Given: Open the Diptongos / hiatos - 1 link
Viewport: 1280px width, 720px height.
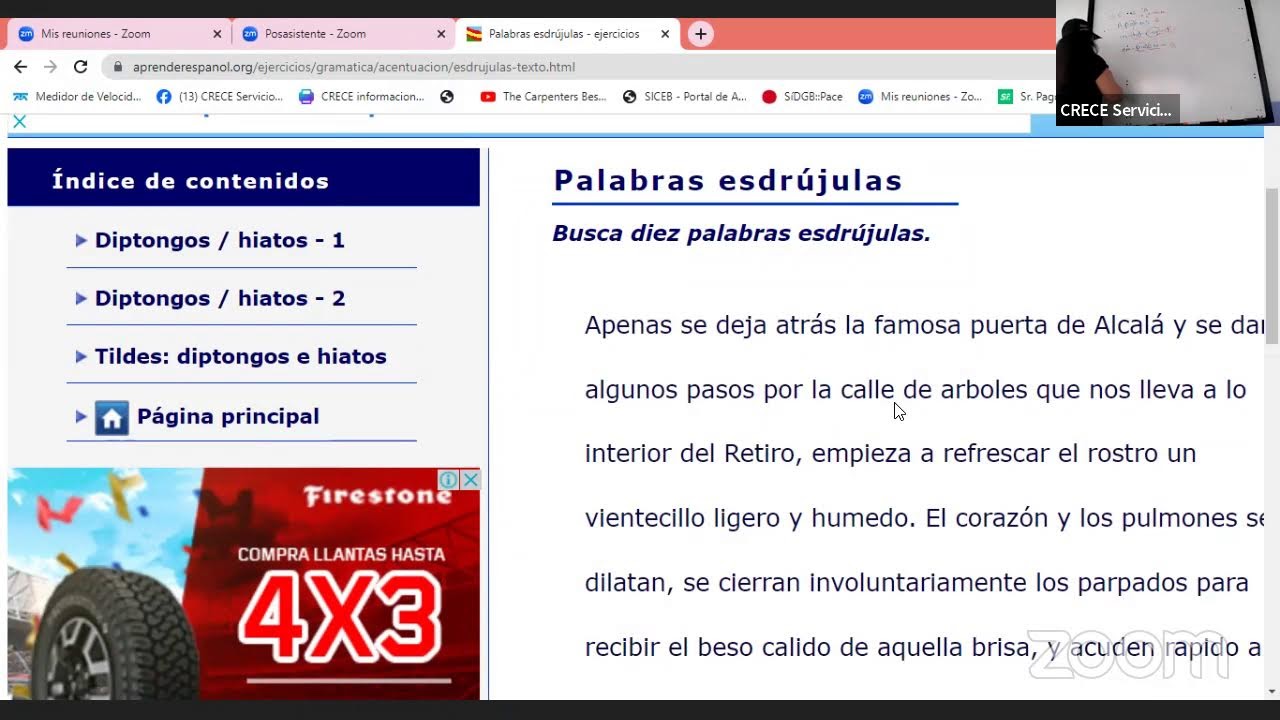Looking at the screenshot, I should click(220, 240).
